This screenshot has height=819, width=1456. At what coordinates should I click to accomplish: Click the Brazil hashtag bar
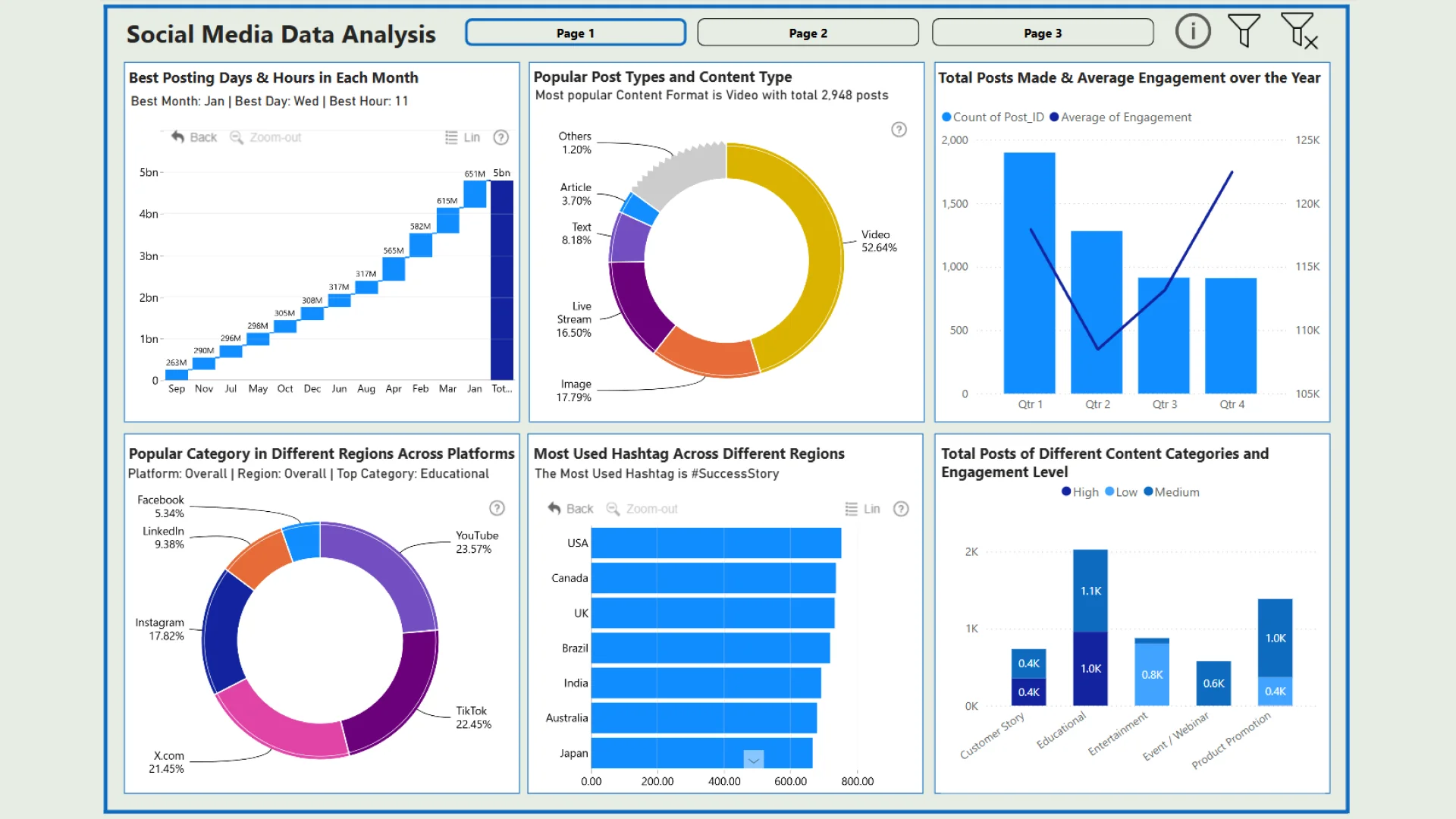(711, 648)
